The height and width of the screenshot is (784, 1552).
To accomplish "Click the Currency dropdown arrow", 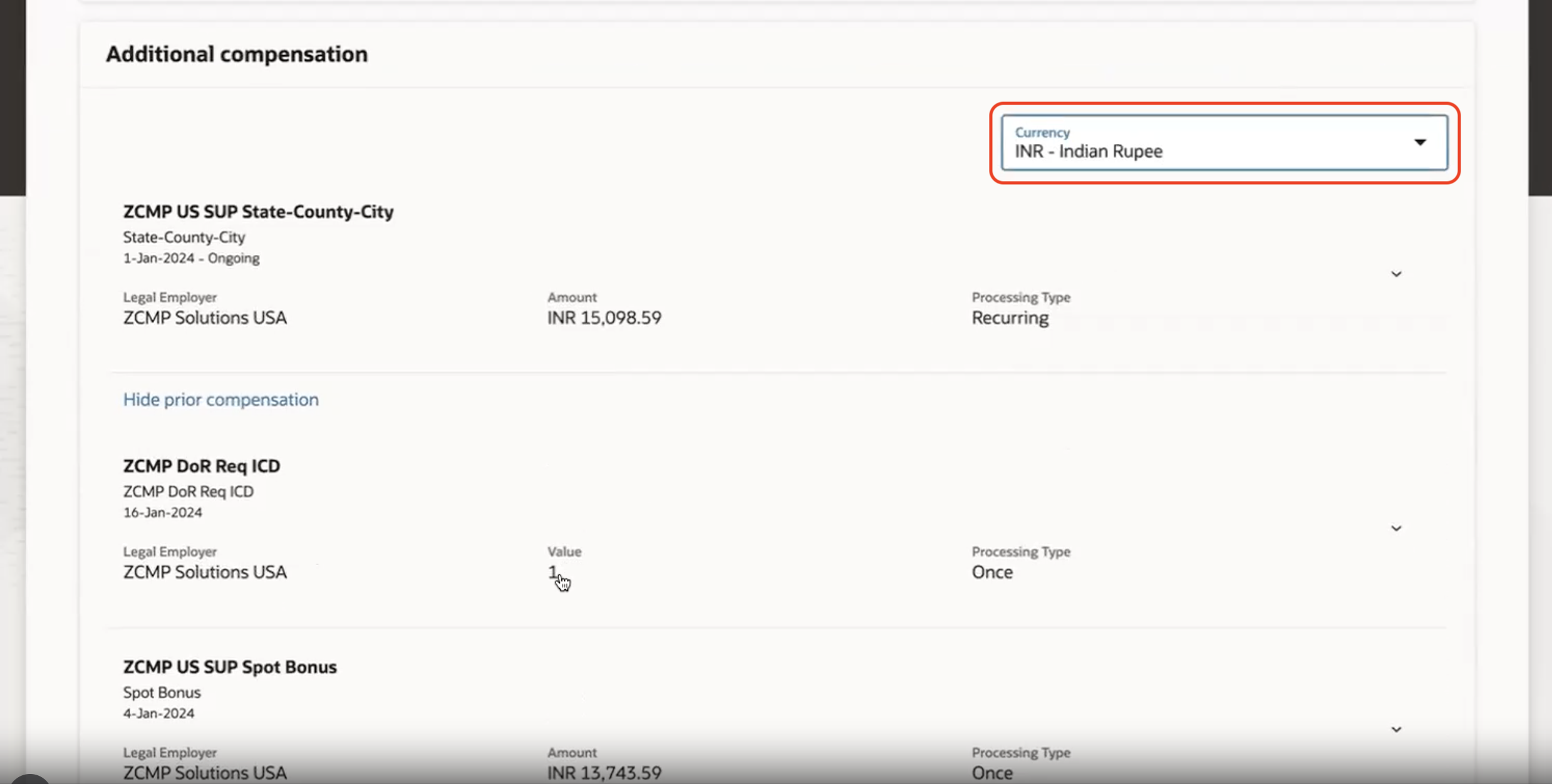I will coord(1420,143).
